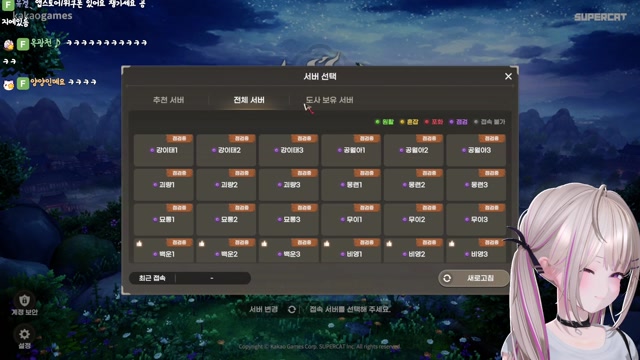Switch to the 추천 서버 tab

[168, 100]
